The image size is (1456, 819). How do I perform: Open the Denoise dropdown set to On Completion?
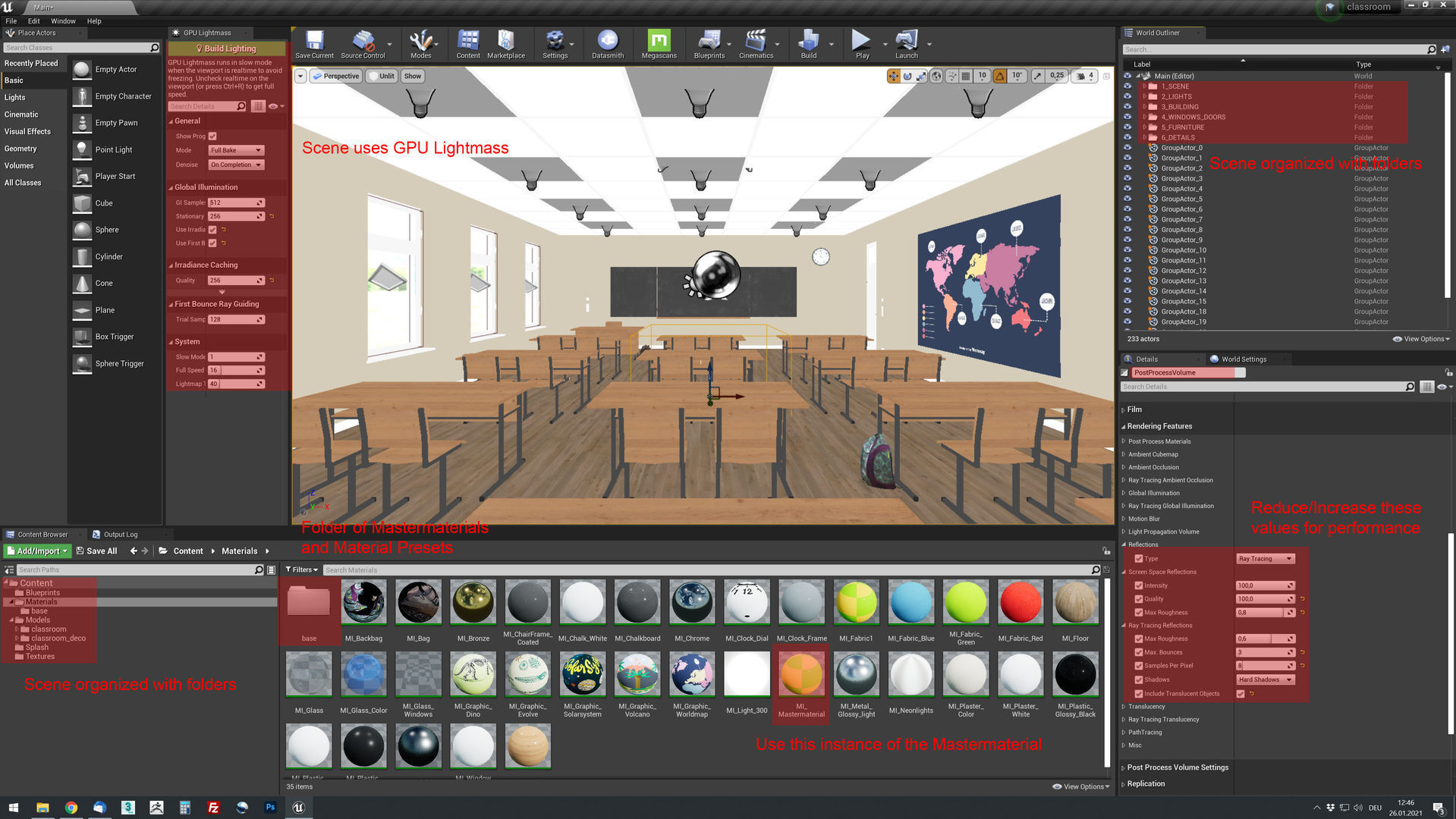pos(235,165)
